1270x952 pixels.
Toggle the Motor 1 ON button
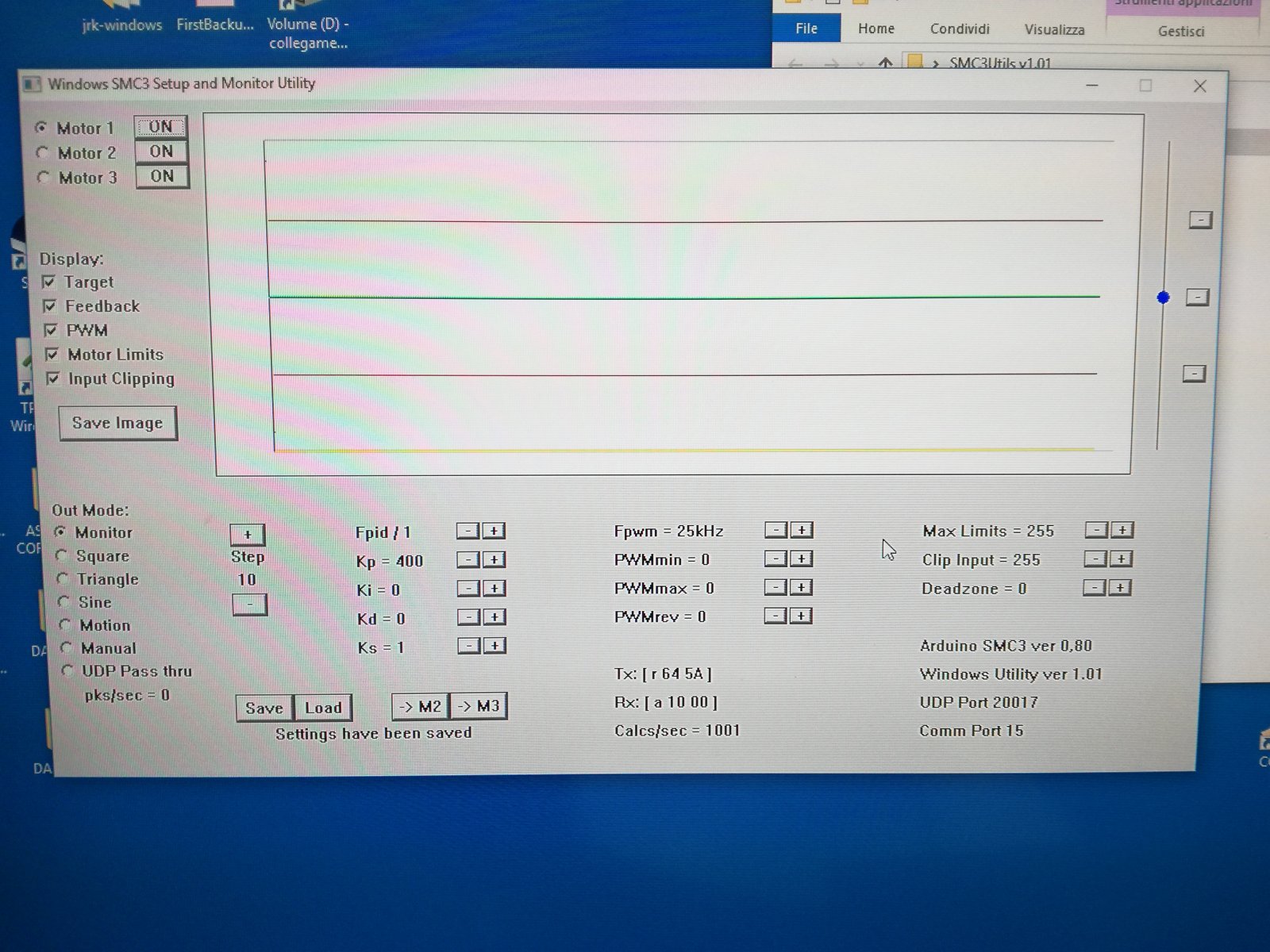(160, 127)
